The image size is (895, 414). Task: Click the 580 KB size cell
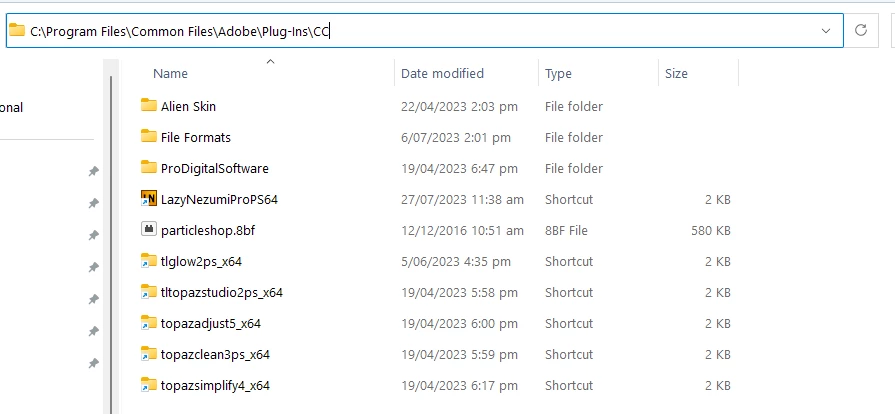711,231
